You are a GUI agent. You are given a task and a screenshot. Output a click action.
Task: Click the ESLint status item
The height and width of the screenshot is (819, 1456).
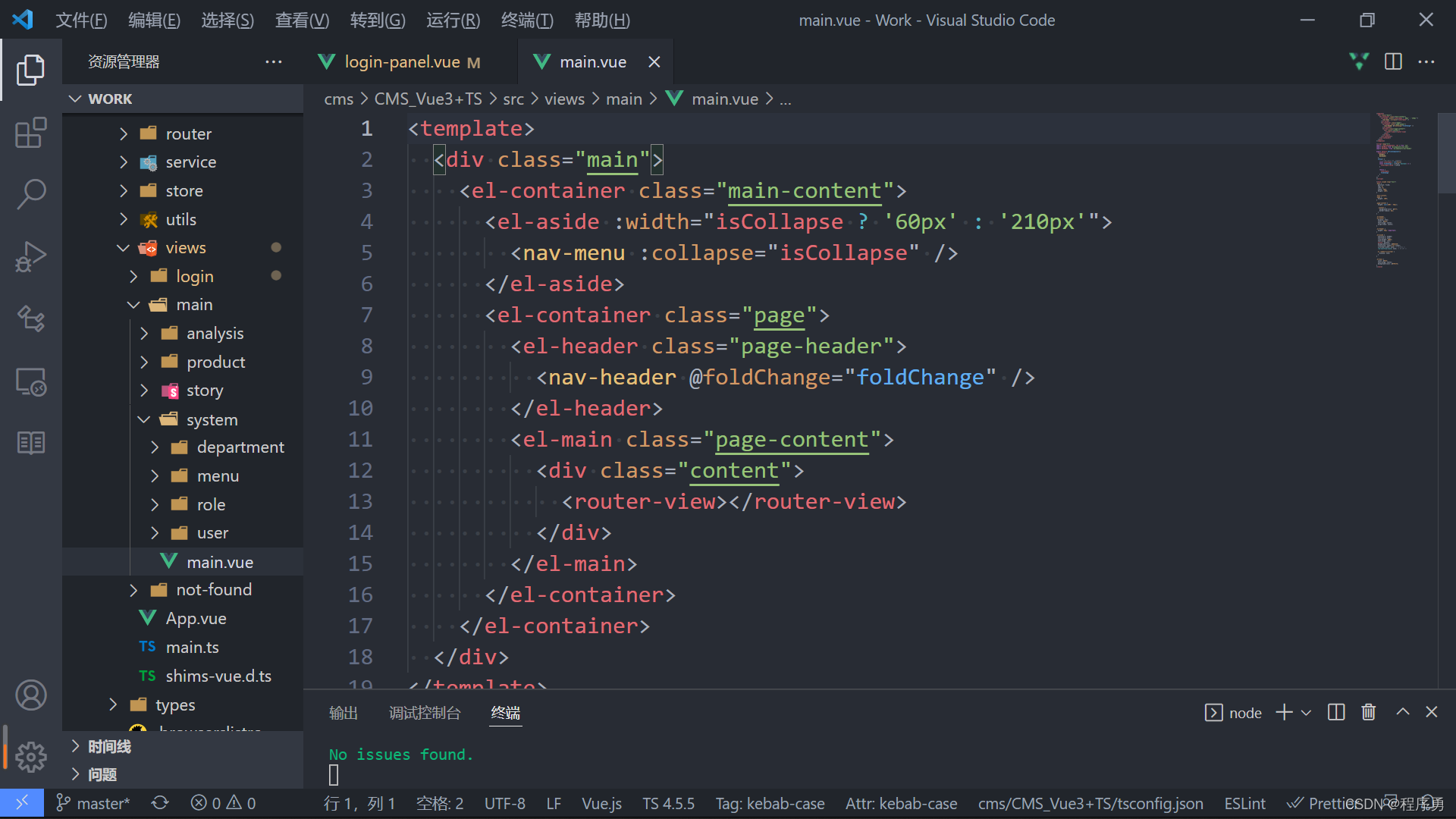tap(1244, 803)
